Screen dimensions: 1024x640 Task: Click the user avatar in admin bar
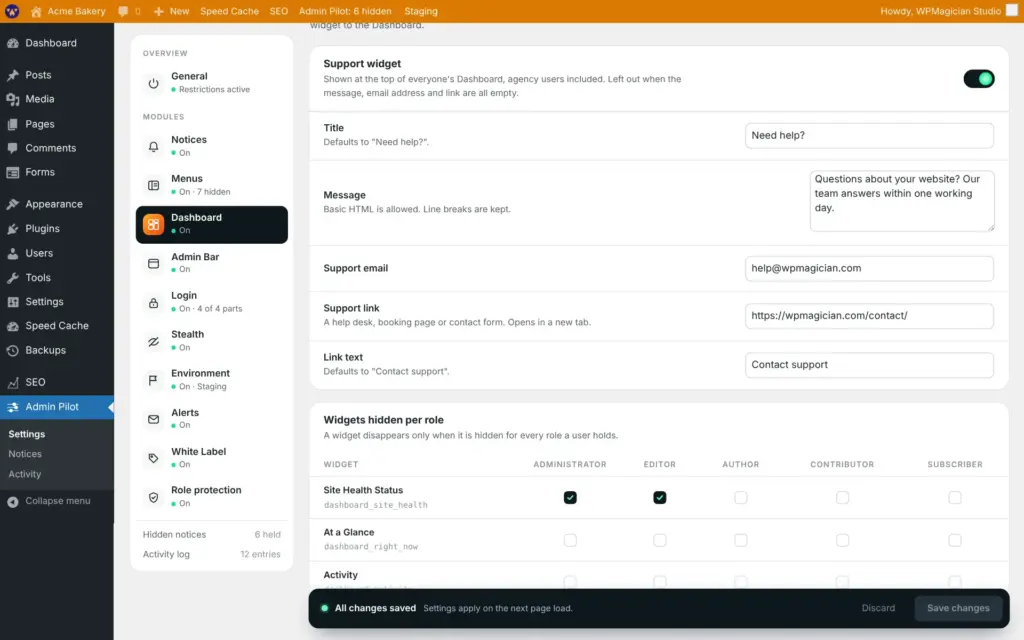tap(1012, 10)
